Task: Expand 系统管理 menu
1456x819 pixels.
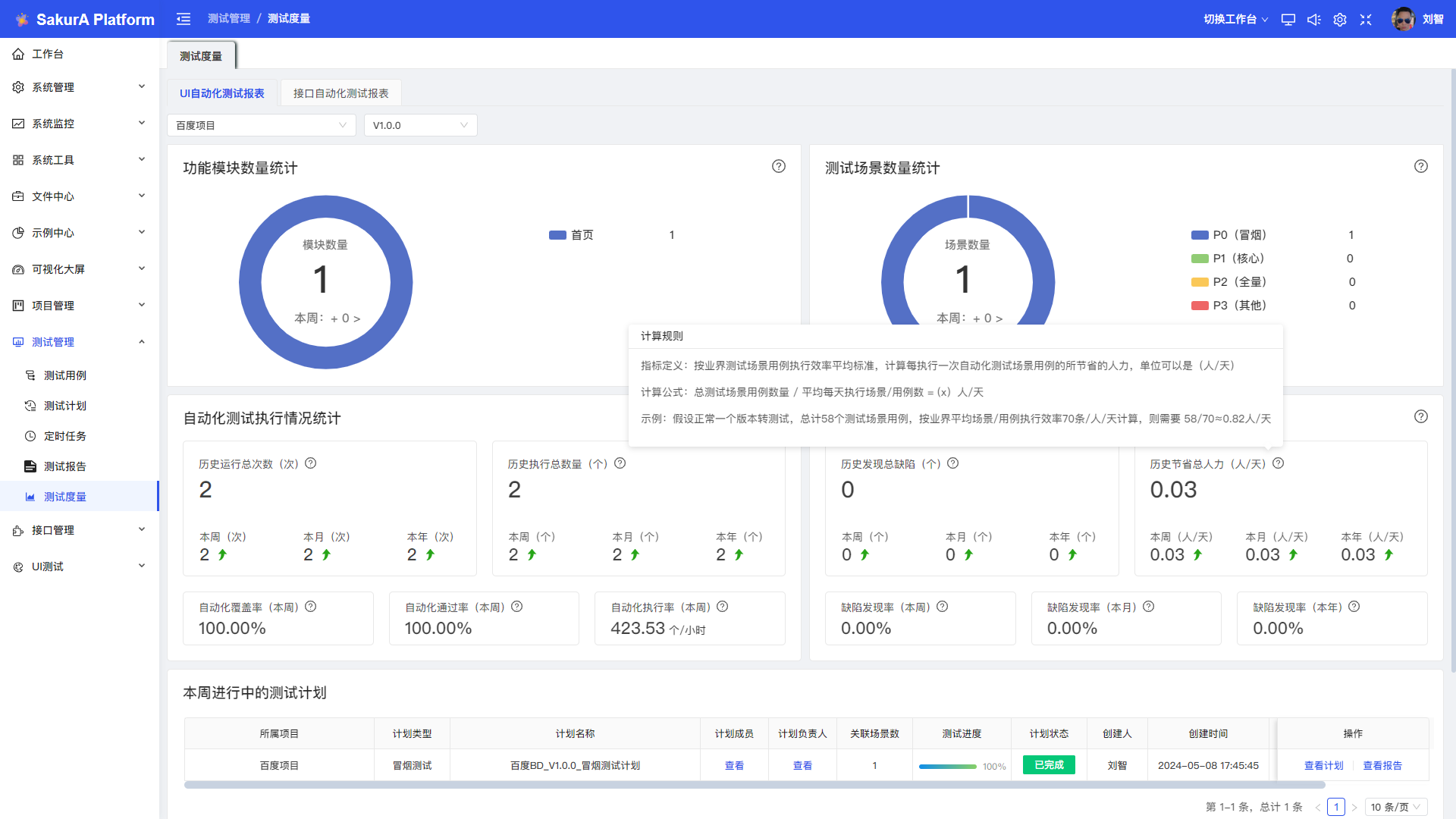Action: pyautogui.click(x=80, y=87)
